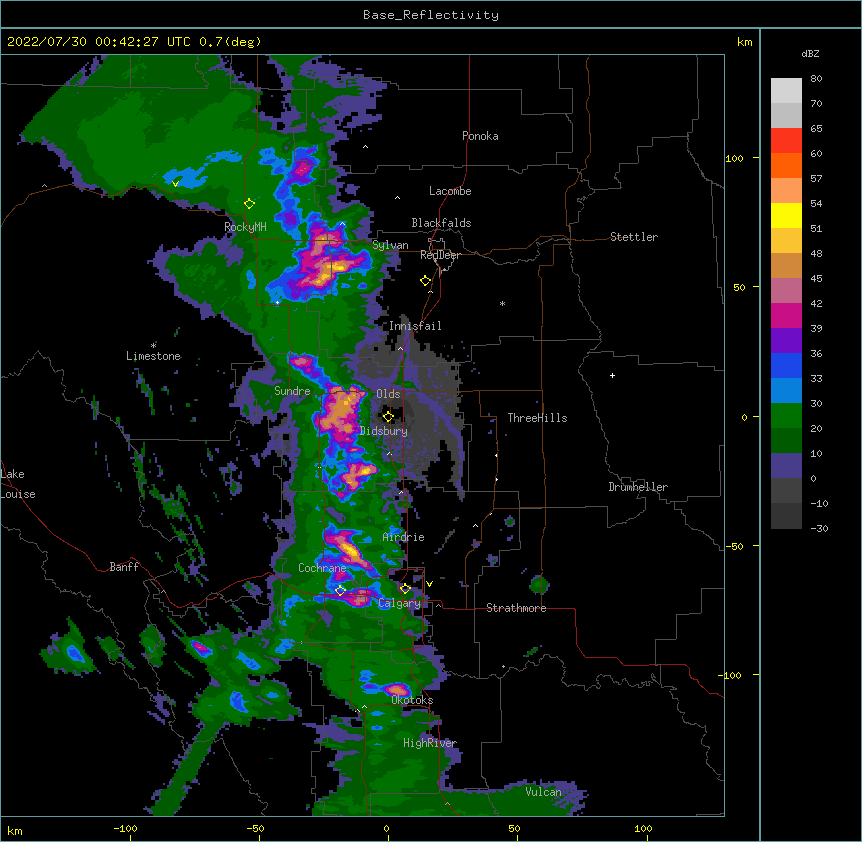
Task: Pick the blue legend swatch between 36 and 33
Action: point(786,365)
